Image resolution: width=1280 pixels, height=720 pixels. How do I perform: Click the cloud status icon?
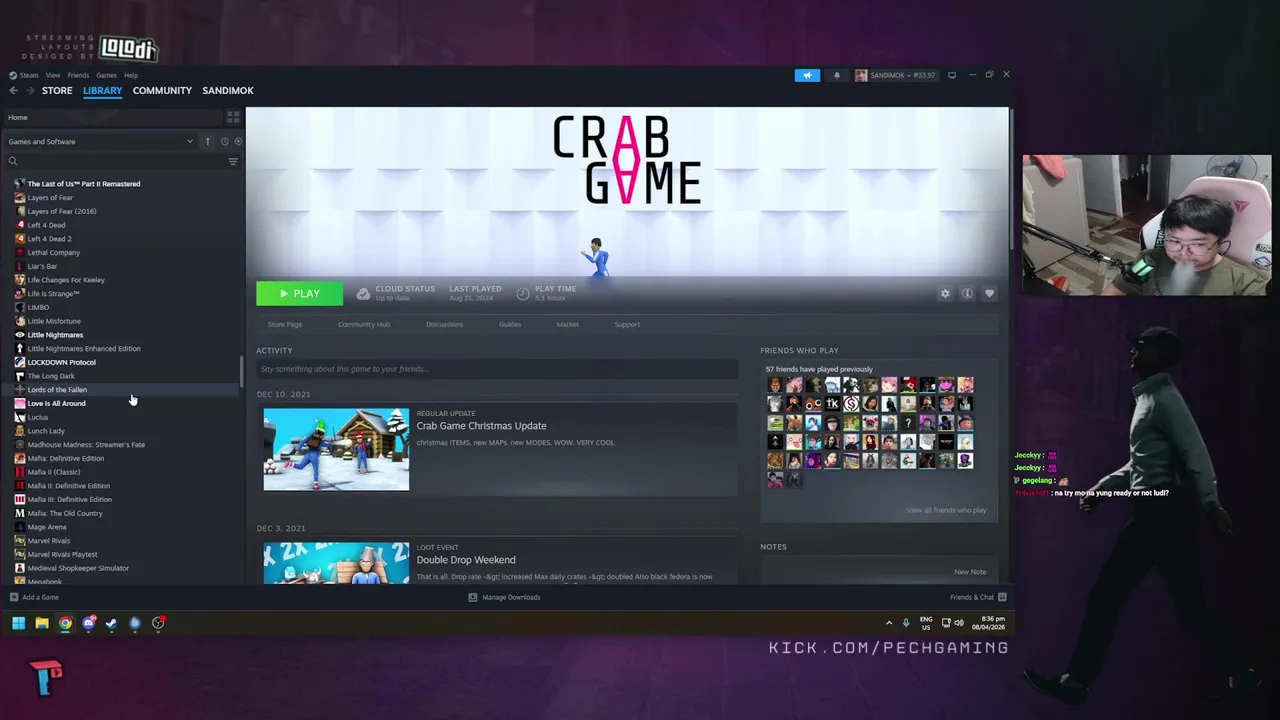pos(363,293)
